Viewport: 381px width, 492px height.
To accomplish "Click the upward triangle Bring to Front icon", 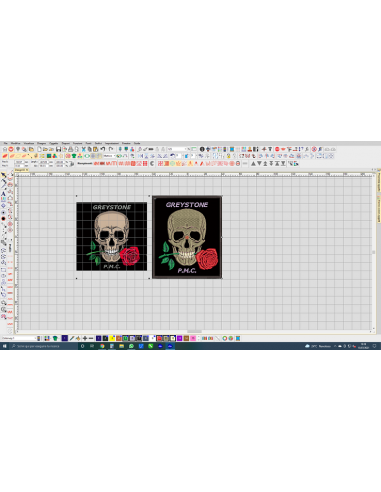I will tap(253, 163).
